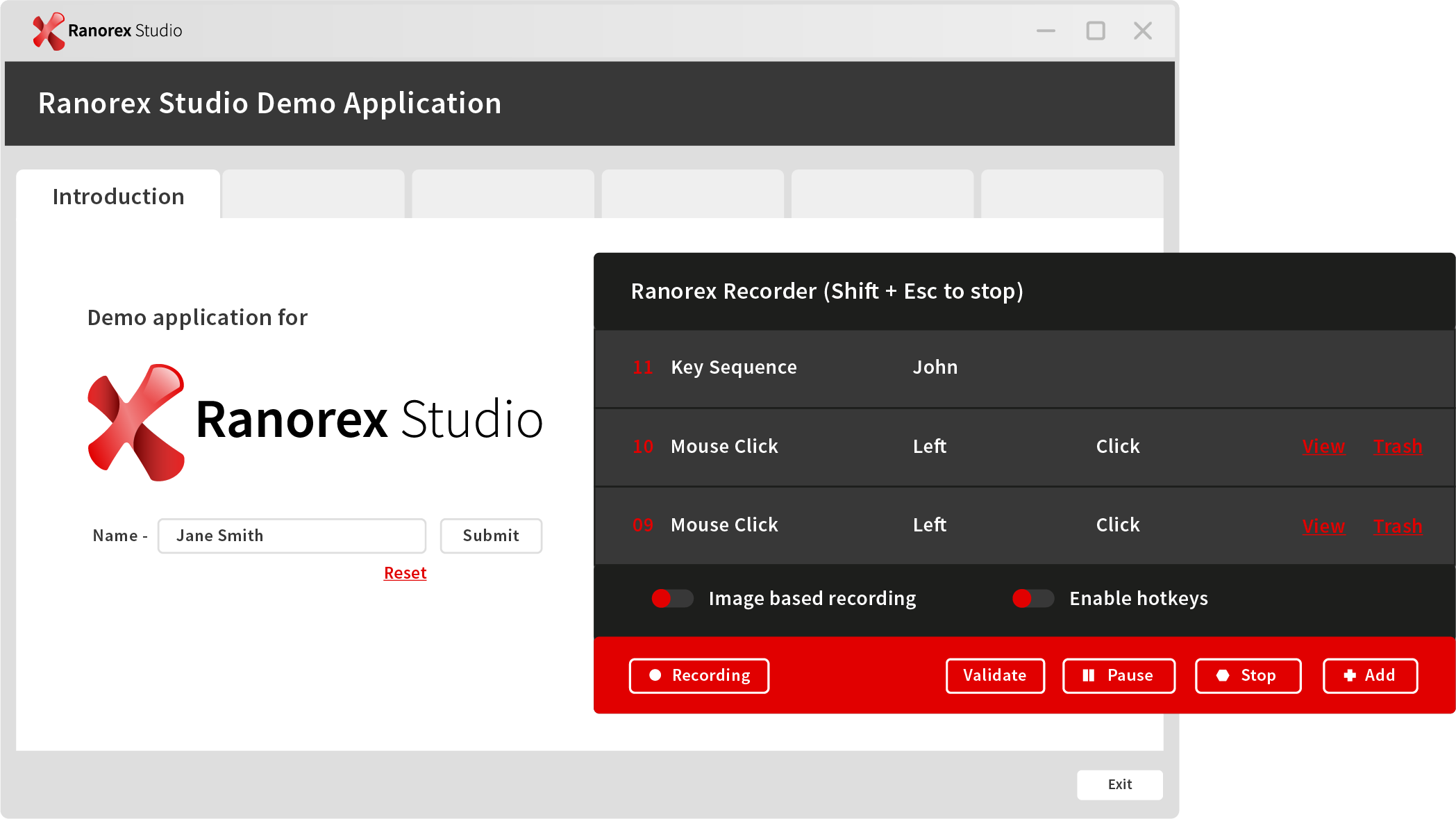Viewport: 1456px width, 819px height.
Task: Select Mouse Click label in step 09
Action: coord(724,525)
